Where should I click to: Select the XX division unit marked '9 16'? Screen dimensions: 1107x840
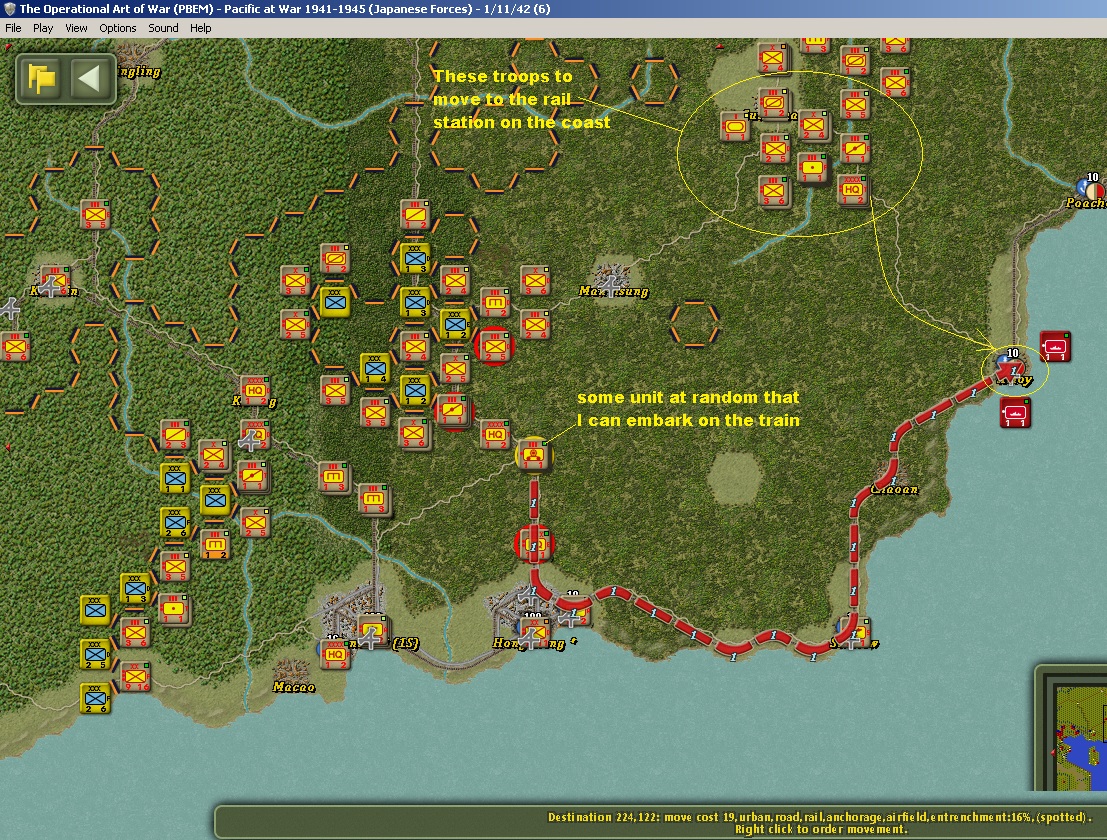click(x=136, y=677)
